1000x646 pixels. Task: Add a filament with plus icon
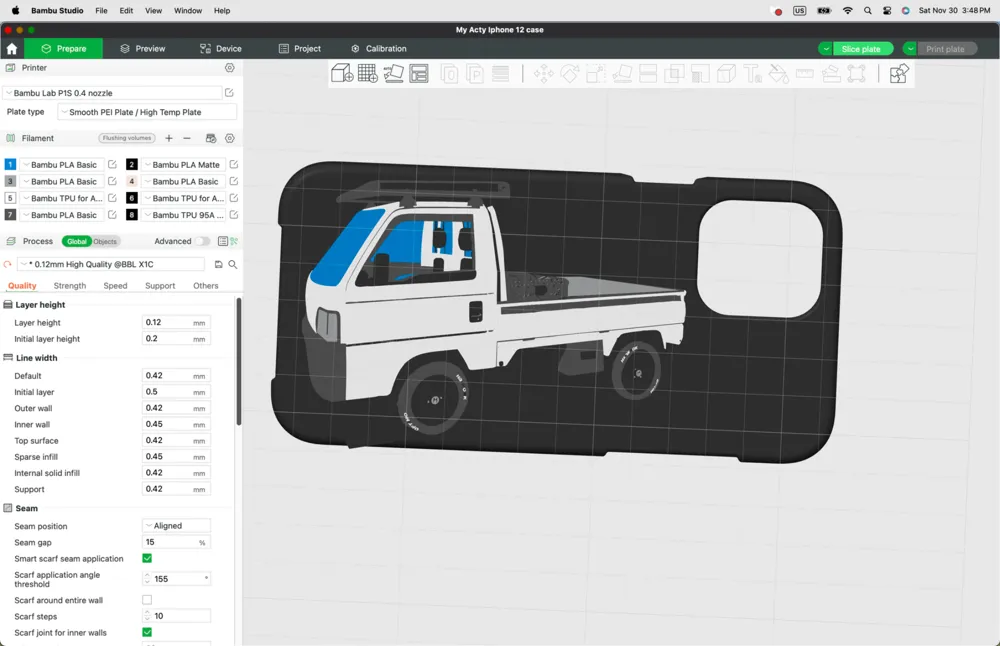click(x=169, y=138)
